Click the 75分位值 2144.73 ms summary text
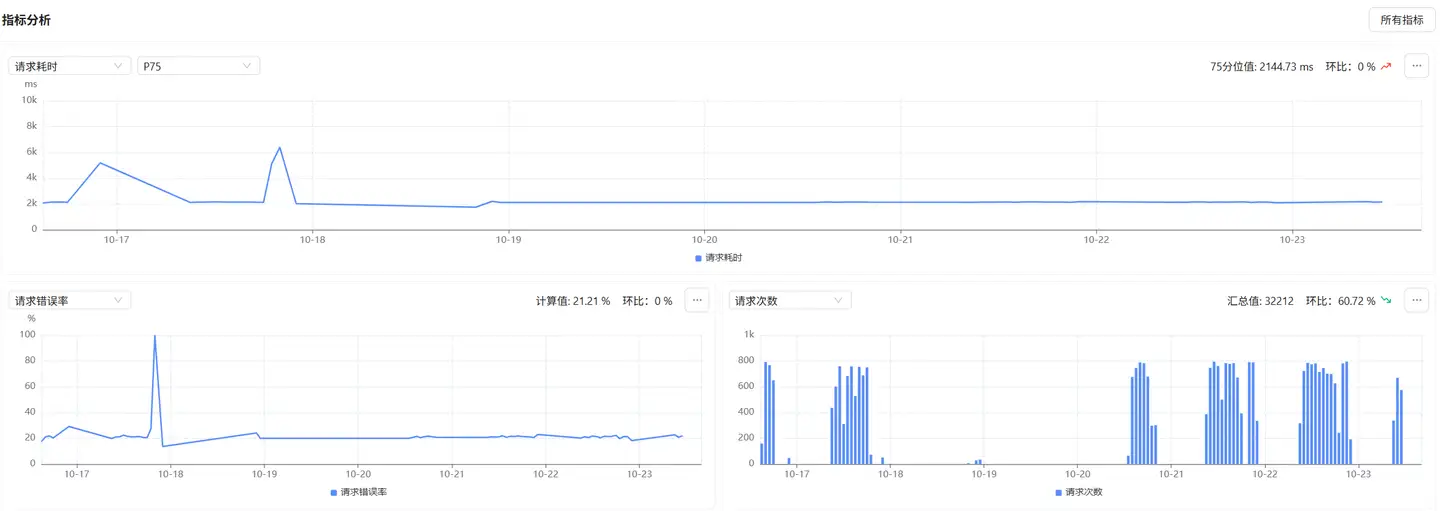This screenshot has width=1440, height=511. tap(1261, 67)
